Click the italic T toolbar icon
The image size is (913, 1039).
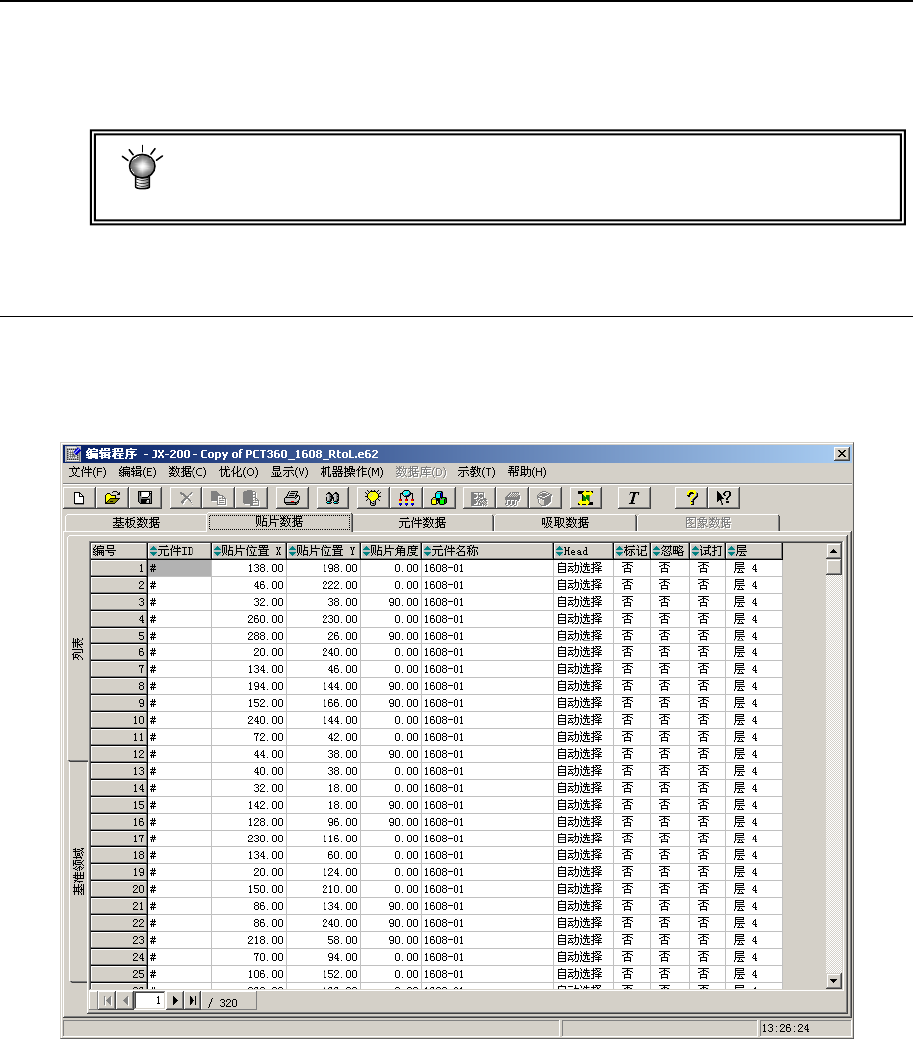coord(633,498)
